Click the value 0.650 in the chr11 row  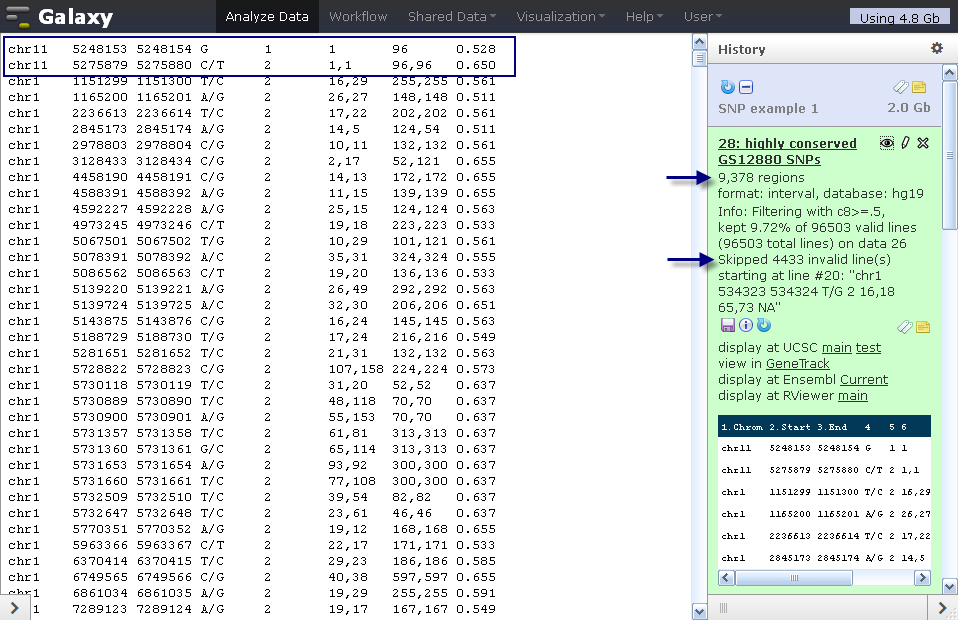476,65
